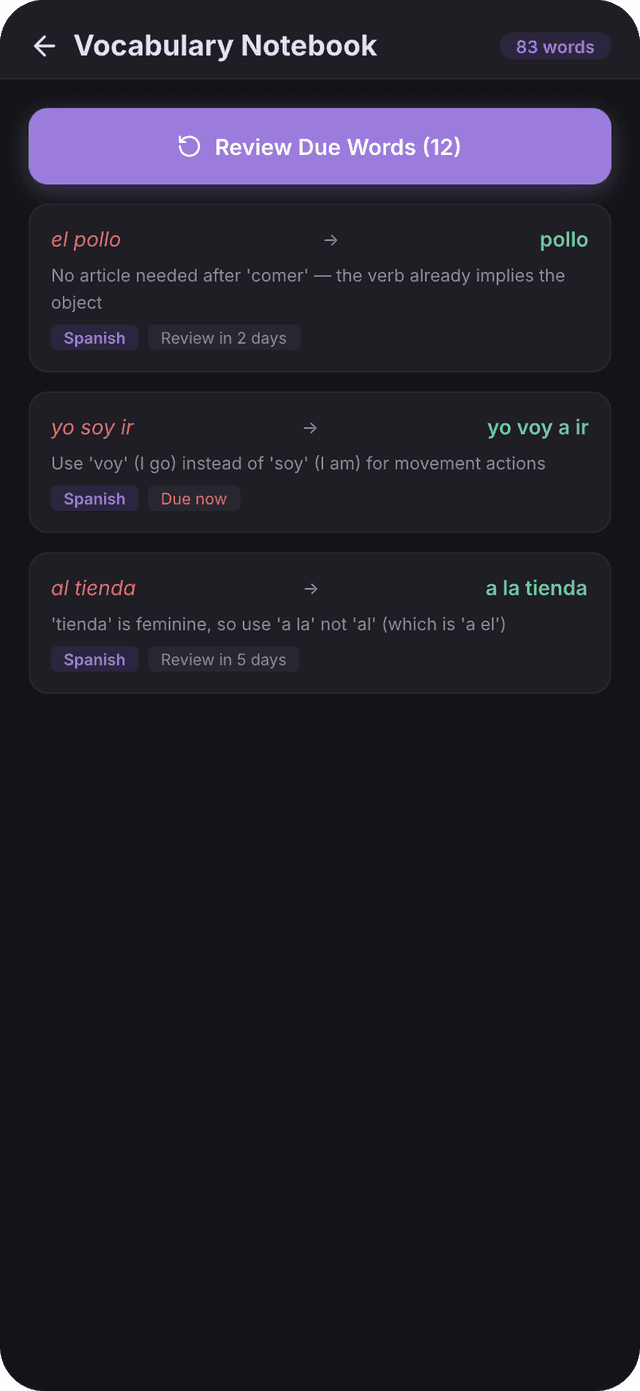Select Spanish tag on al tienda card

tap(95, 660)
